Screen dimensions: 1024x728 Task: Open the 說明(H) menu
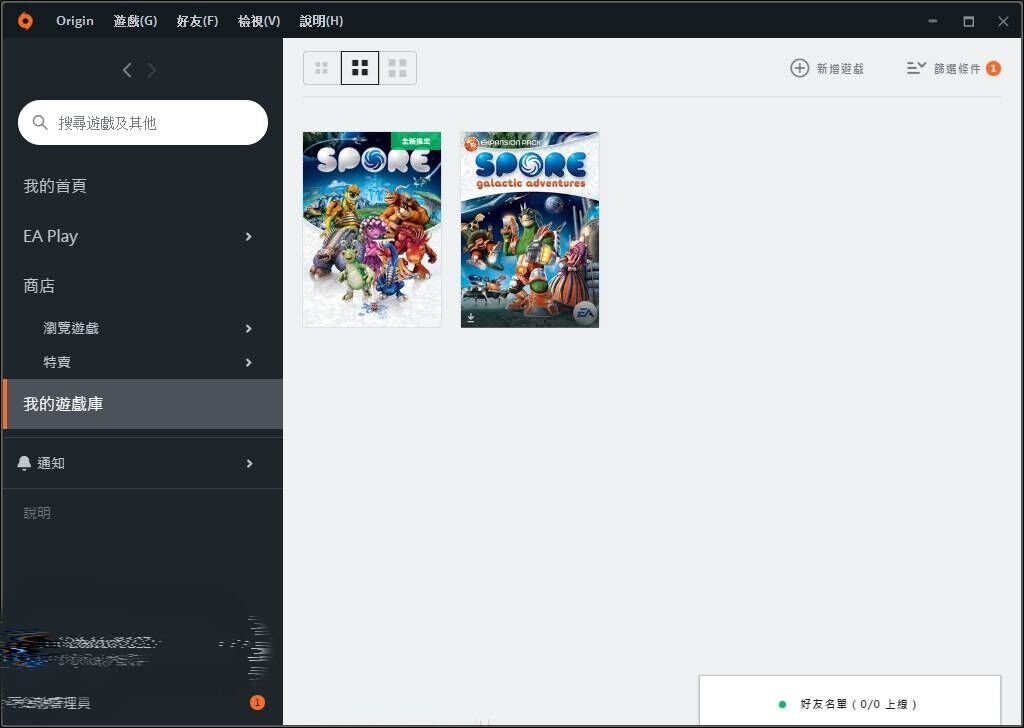click(321, 21)
